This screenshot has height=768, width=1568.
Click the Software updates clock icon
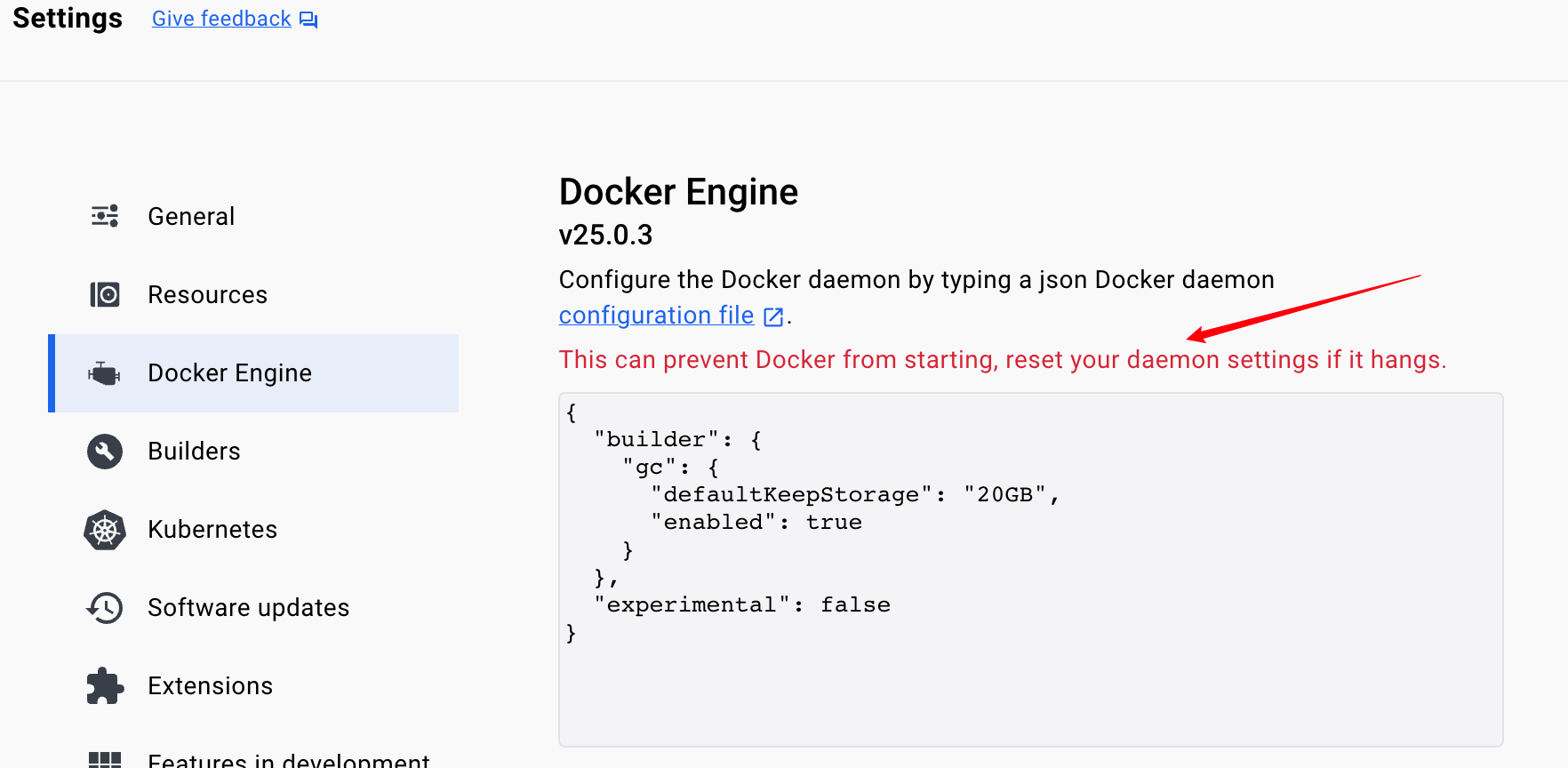click(105, 608)
